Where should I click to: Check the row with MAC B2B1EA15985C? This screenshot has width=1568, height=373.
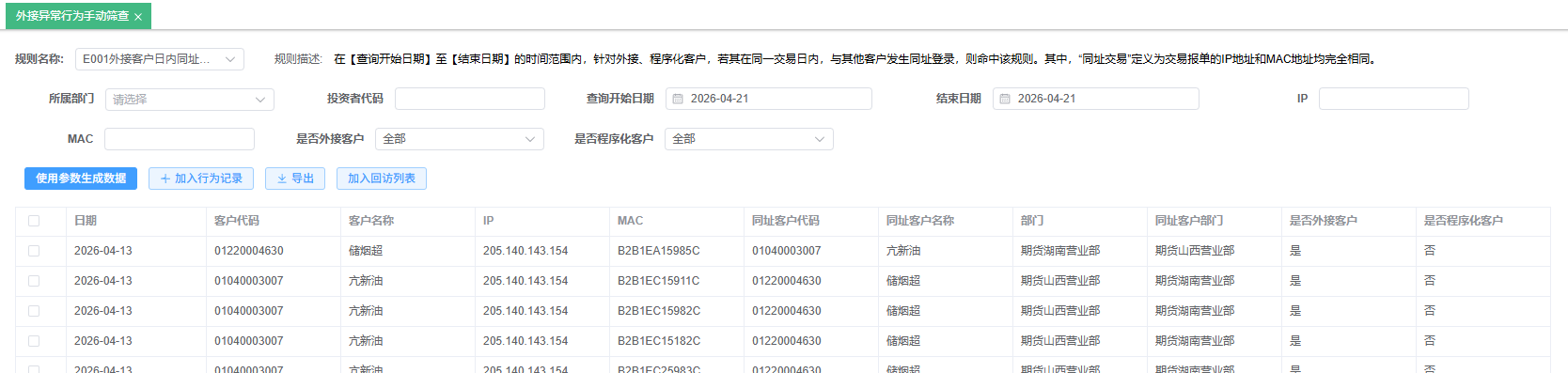click(34, 251)
